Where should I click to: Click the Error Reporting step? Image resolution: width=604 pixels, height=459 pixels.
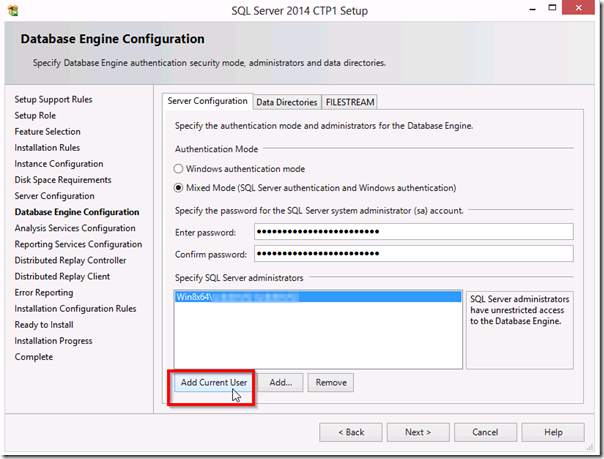(x=44, y=293)
